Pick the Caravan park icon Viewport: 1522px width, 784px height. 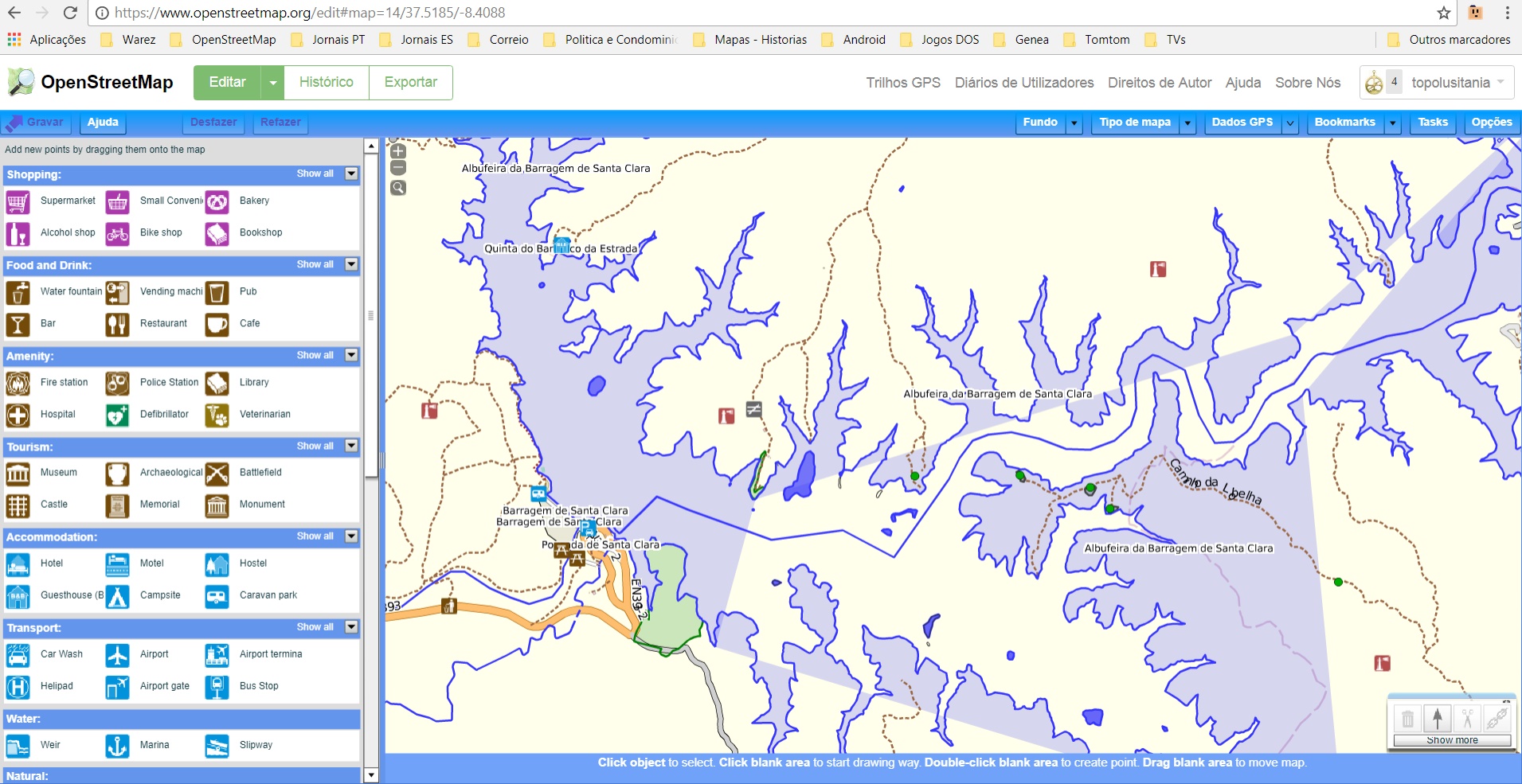tap(217, 596)
